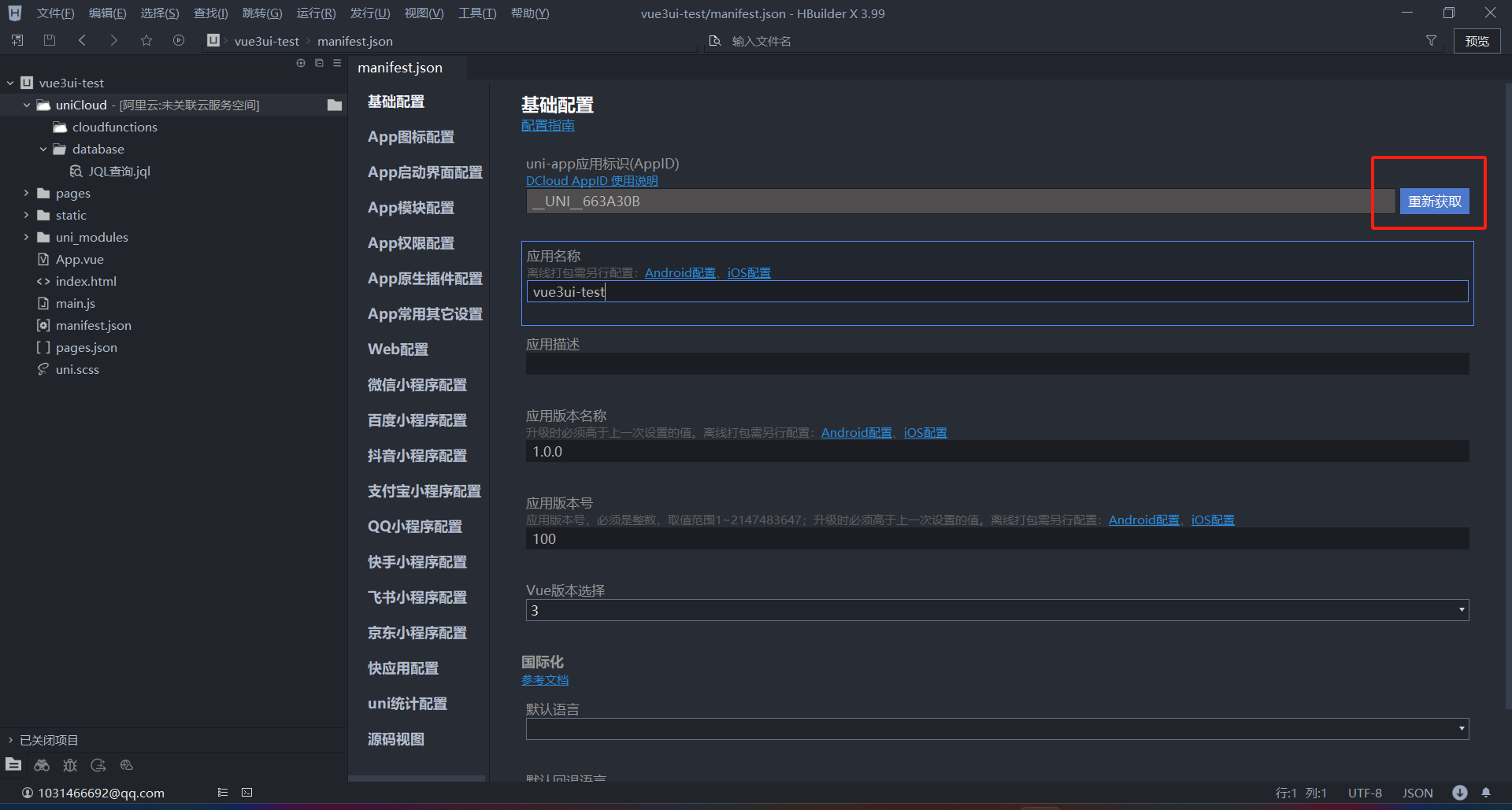1512x810 pixels.
Task: Open the 工具(T) menu
Action: coord(477,13)
